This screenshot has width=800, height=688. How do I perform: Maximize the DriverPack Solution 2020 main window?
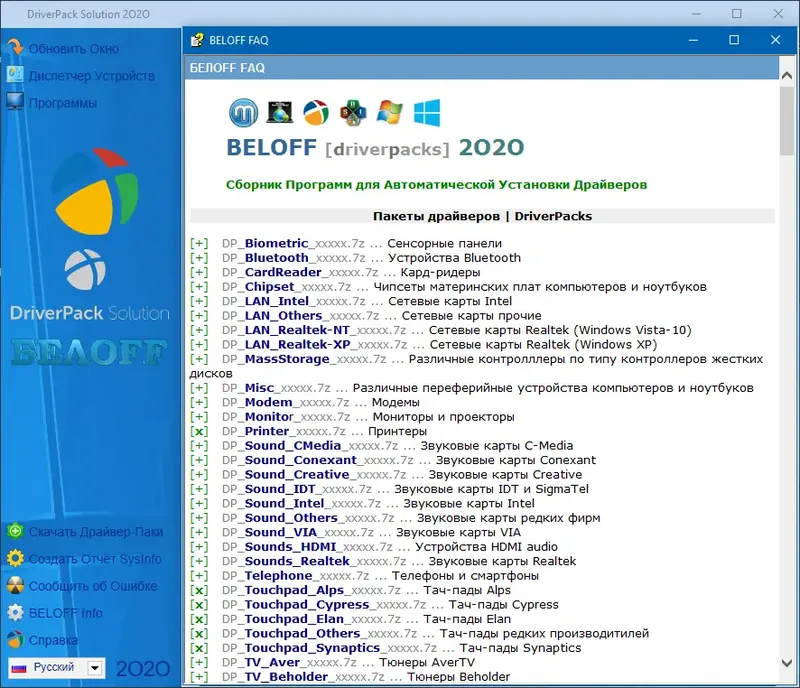736,13
